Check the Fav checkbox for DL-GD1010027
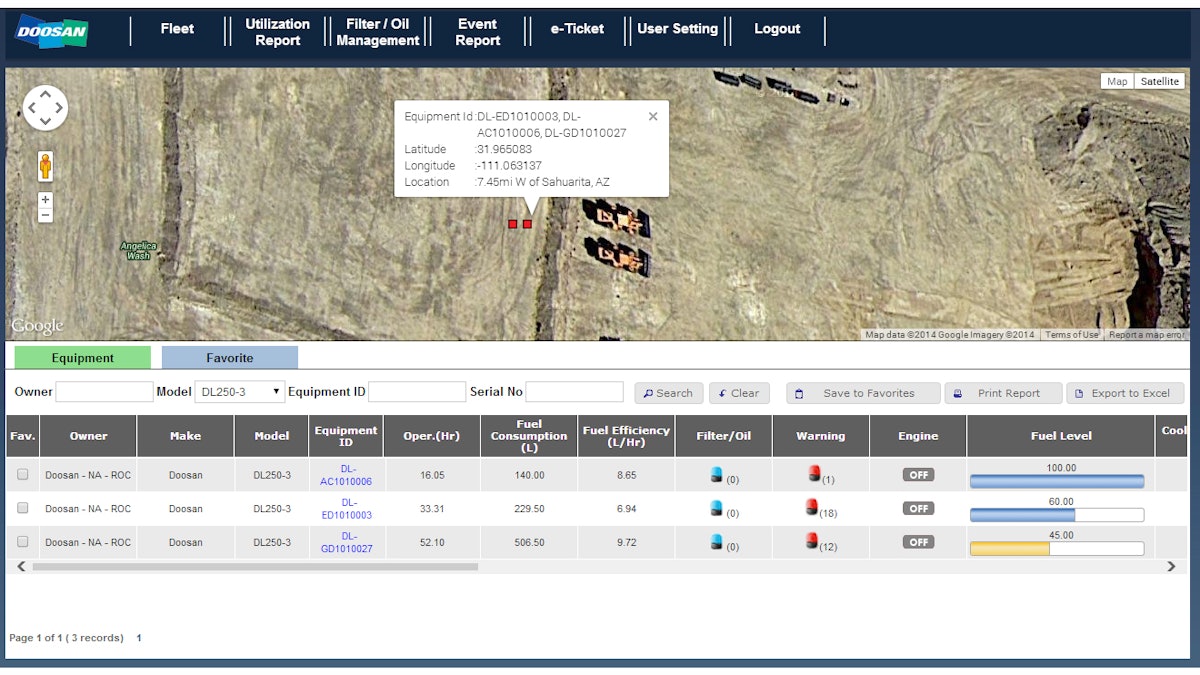 [x=22, y=541]
